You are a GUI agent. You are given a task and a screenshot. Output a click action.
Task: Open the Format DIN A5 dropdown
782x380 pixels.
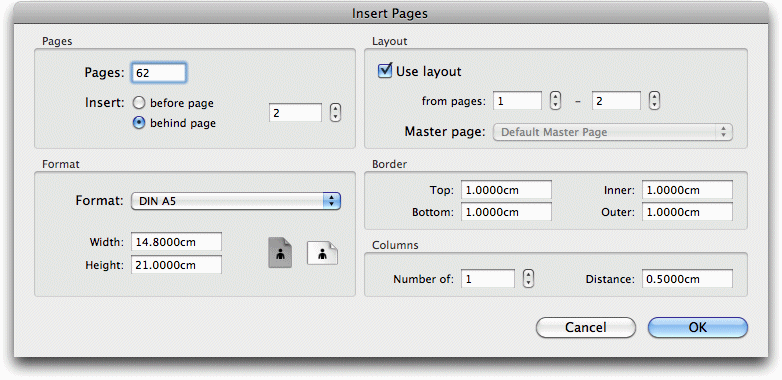pos(236,201)
